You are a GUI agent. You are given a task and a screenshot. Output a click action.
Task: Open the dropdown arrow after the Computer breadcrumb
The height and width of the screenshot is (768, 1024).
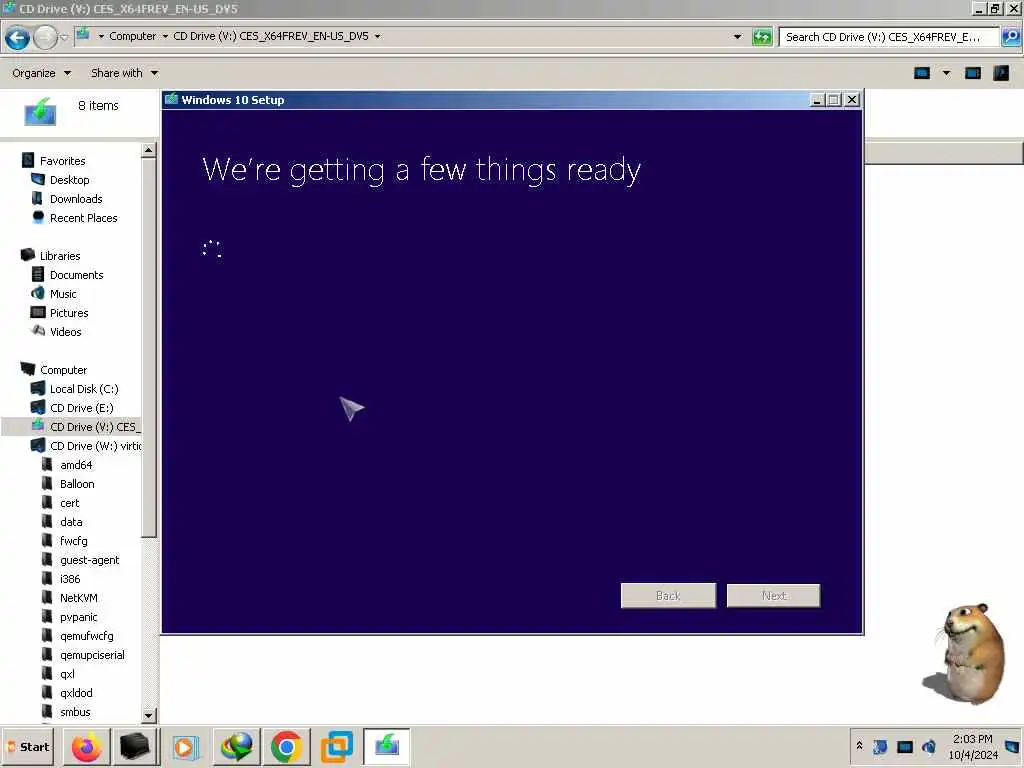click(165, 36)
